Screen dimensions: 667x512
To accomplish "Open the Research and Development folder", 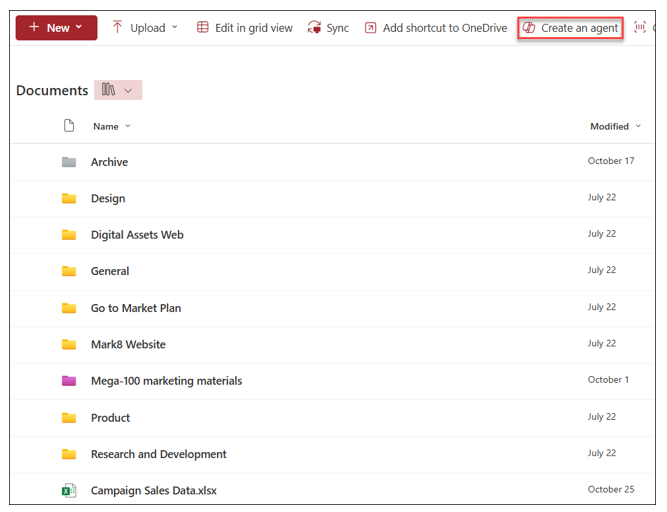I will tap(158, 455).
